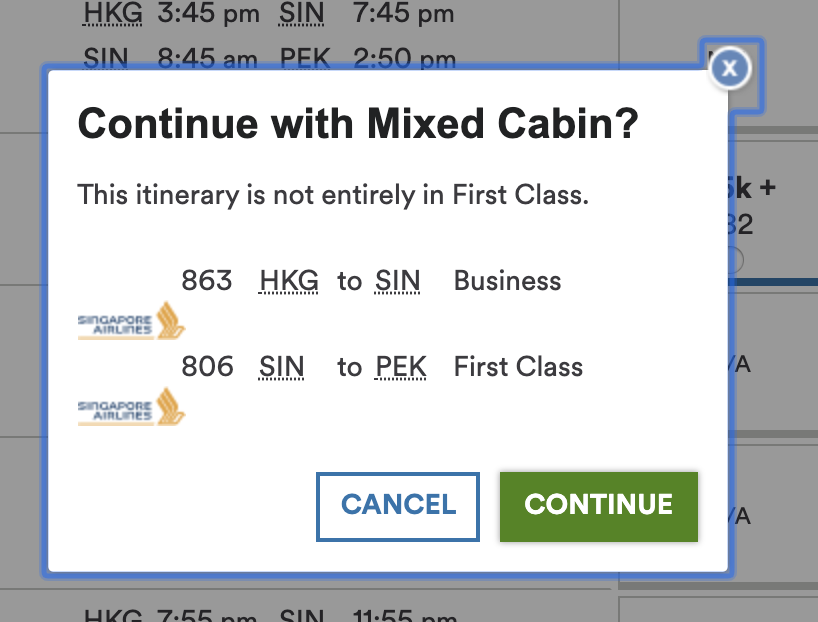The height and width of the screenshot is (622, 818).
Task: Click SIN code beside 11:55 pm arrival
Action: tap(302, 616)
